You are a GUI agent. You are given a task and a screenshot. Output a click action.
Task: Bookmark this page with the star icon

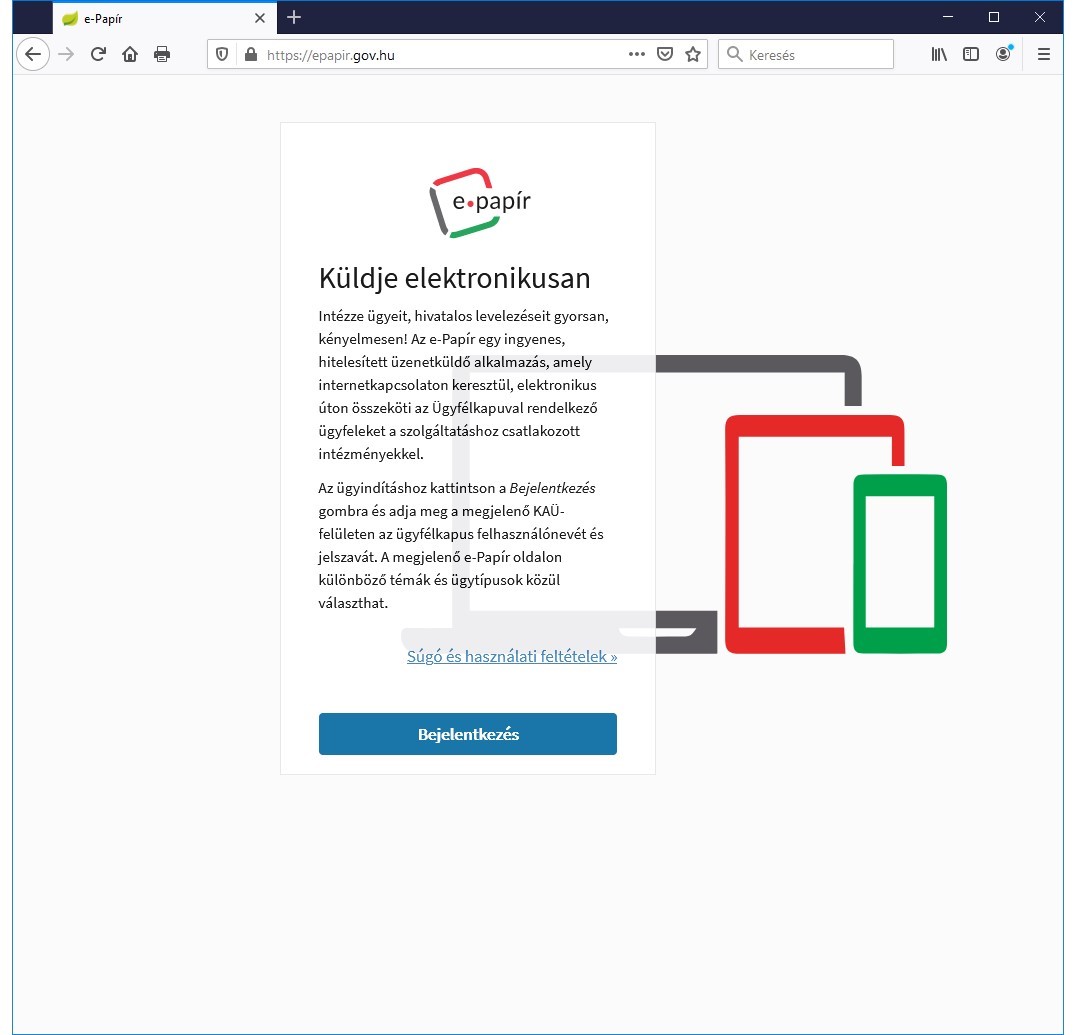(693, 54)
